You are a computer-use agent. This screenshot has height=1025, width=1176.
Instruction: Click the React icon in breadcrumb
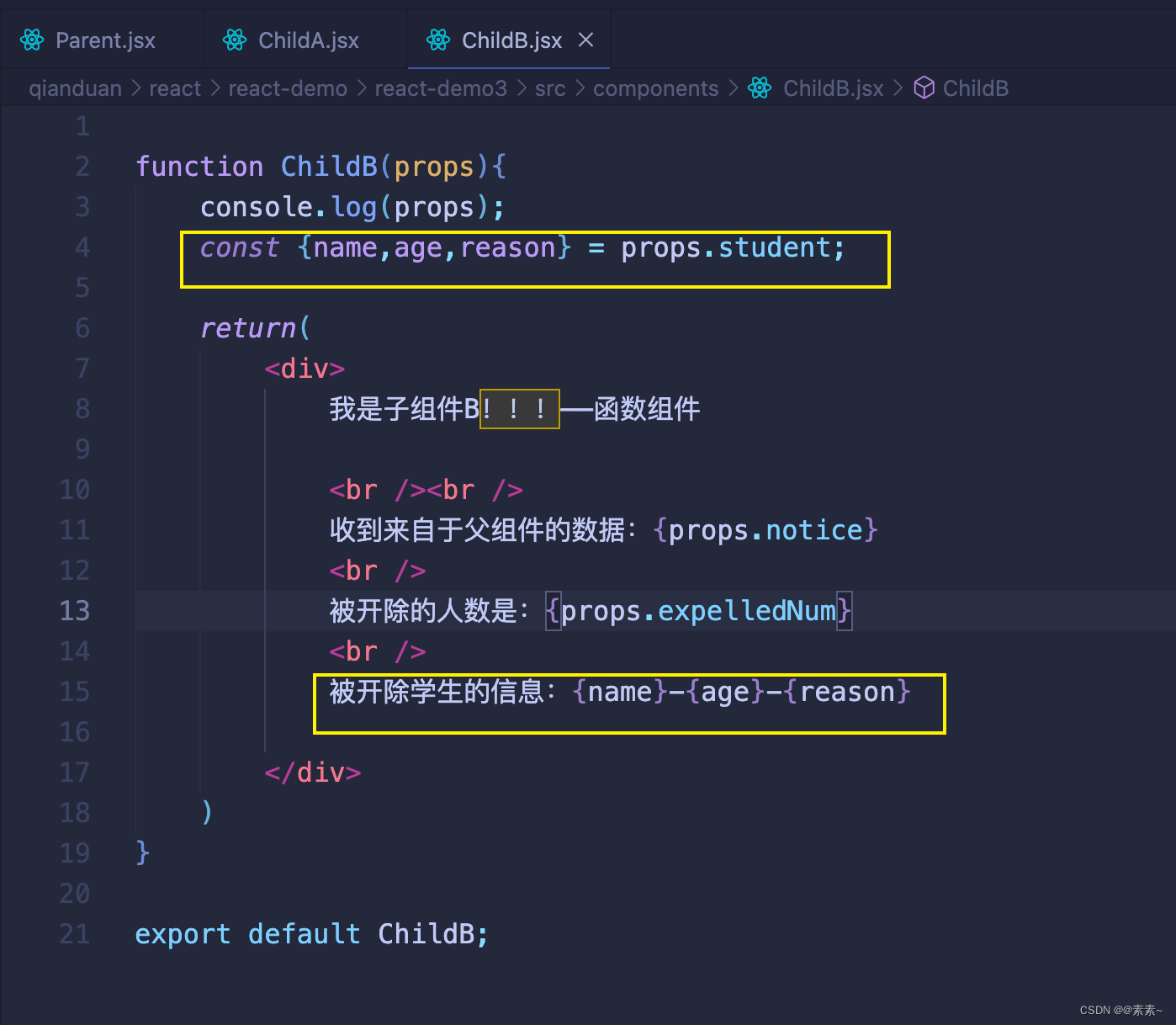760,88
